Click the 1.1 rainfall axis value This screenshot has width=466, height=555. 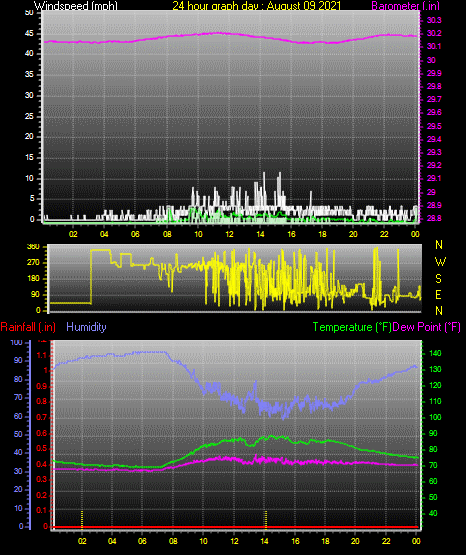[x=42, y=355]
